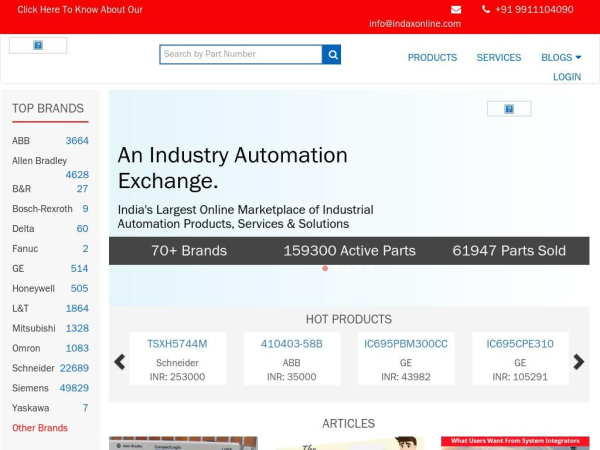Click the TOP BRANDS heading
Viewport: 600px width, 450px height.
[48, 108]
